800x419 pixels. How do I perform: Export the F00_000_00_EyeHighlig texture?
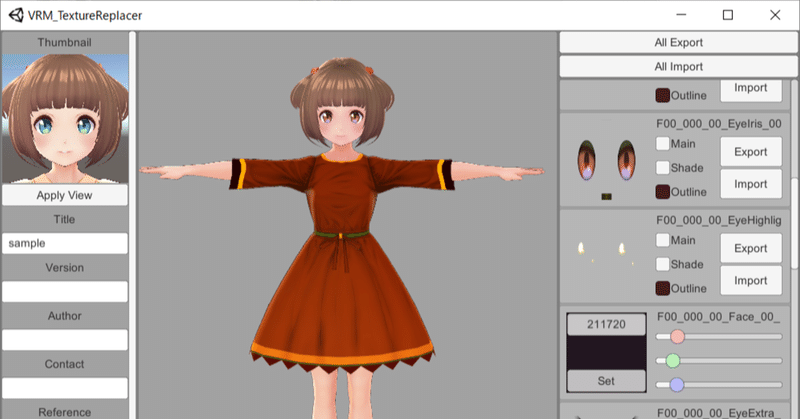pyautogui.click(x=751, y=248)
